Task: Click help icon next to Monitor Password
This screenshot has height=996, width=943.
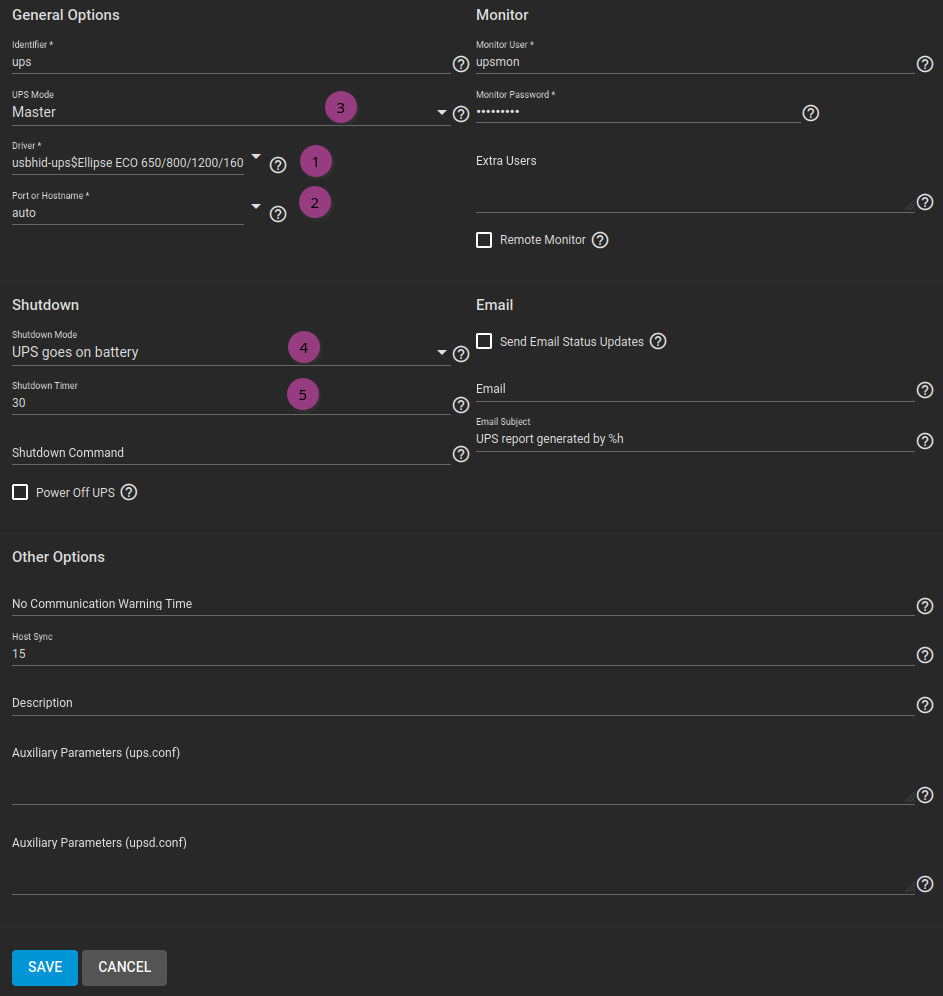Action: coord(810,113)
